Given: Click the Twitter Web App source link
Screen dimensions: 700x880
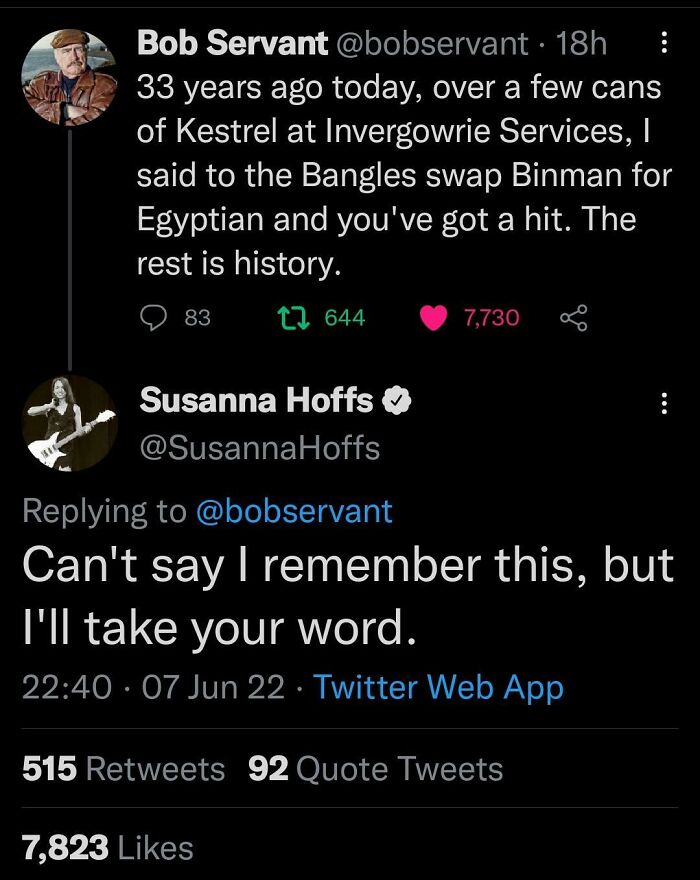Looking at the screenshot, I should [438, 688].
